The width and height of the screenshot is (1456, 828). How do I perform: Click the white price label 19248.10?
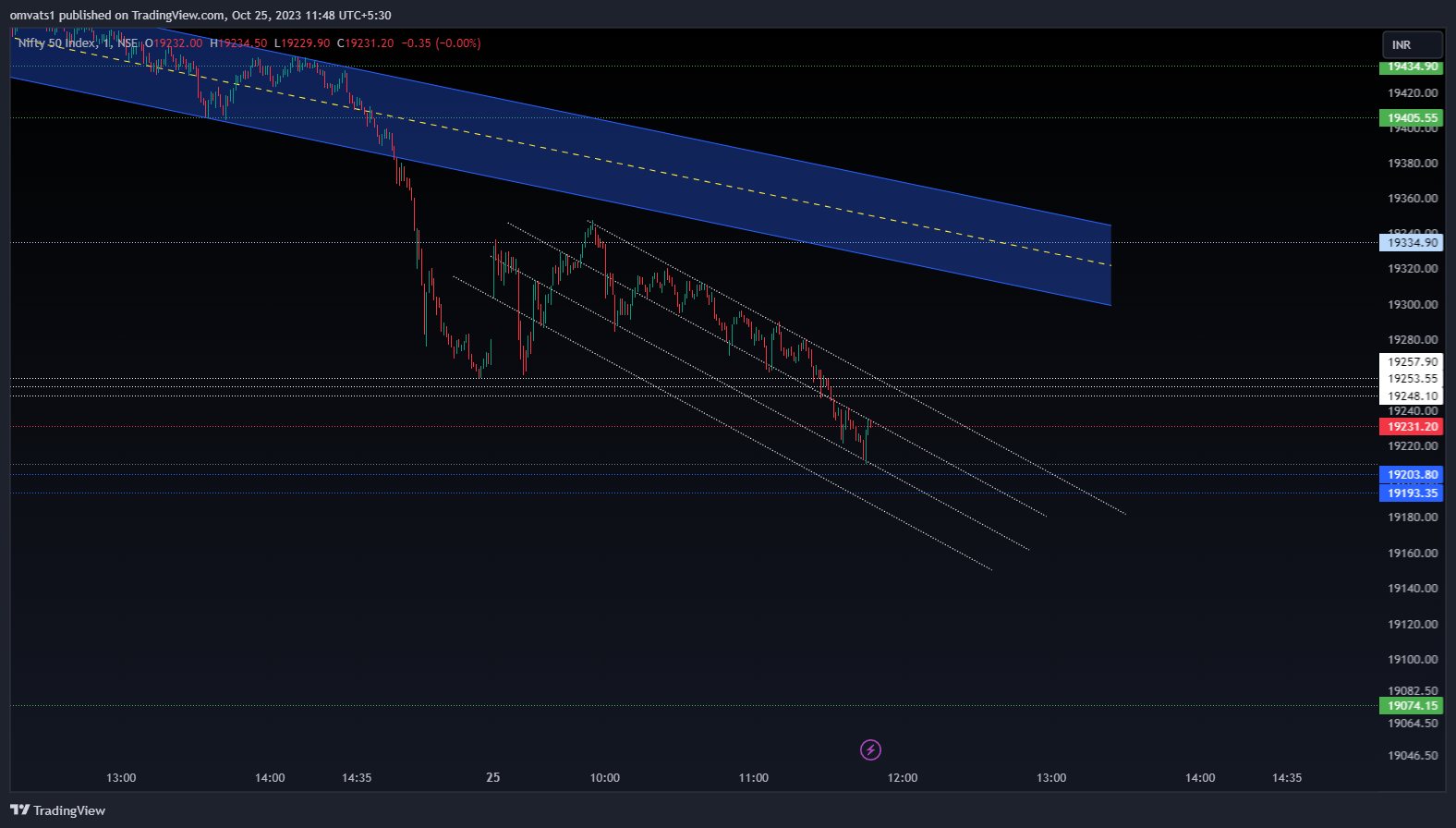(x=1412, y=396)
